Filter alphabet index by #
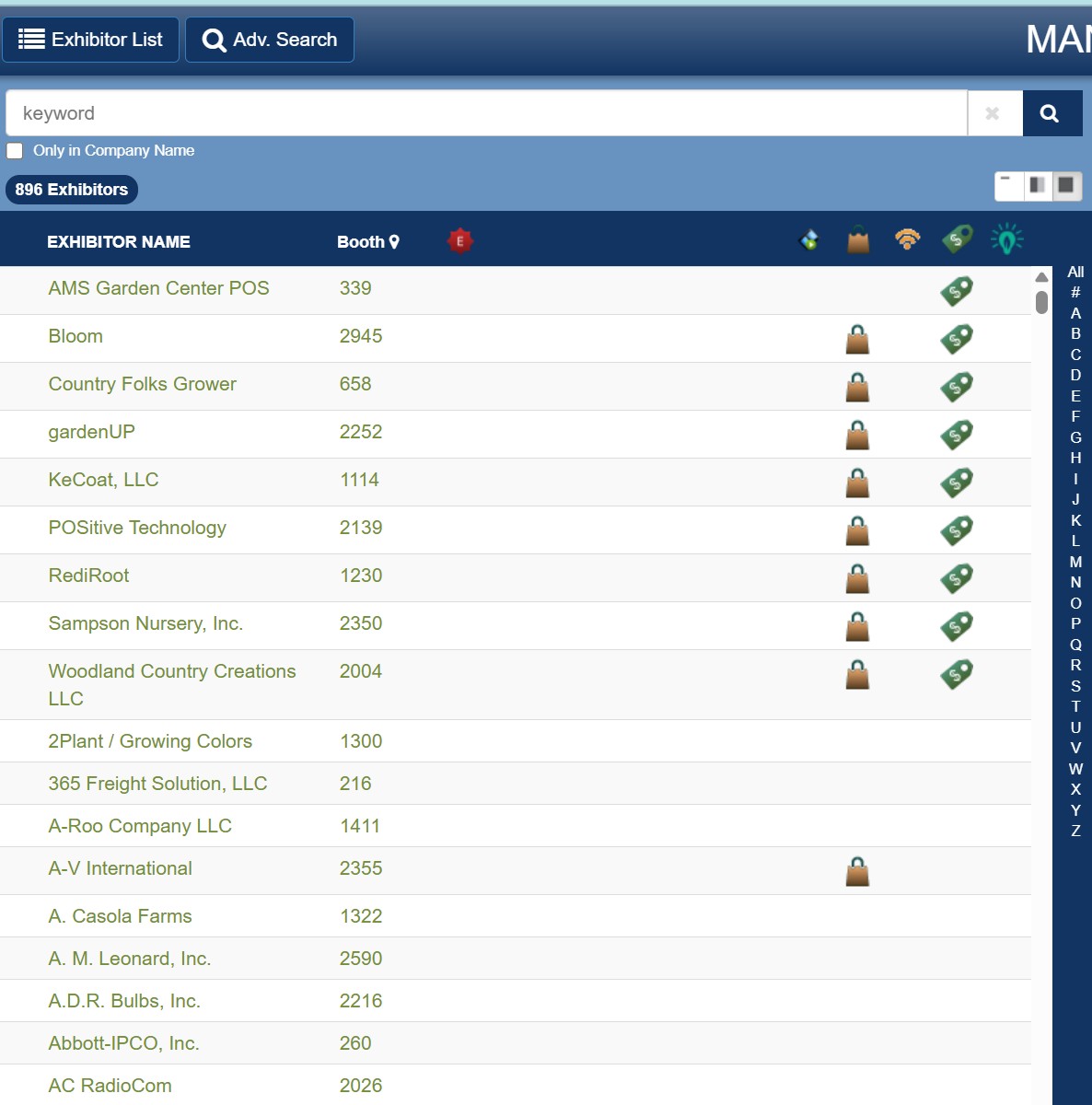 [x=1075, y=293]
